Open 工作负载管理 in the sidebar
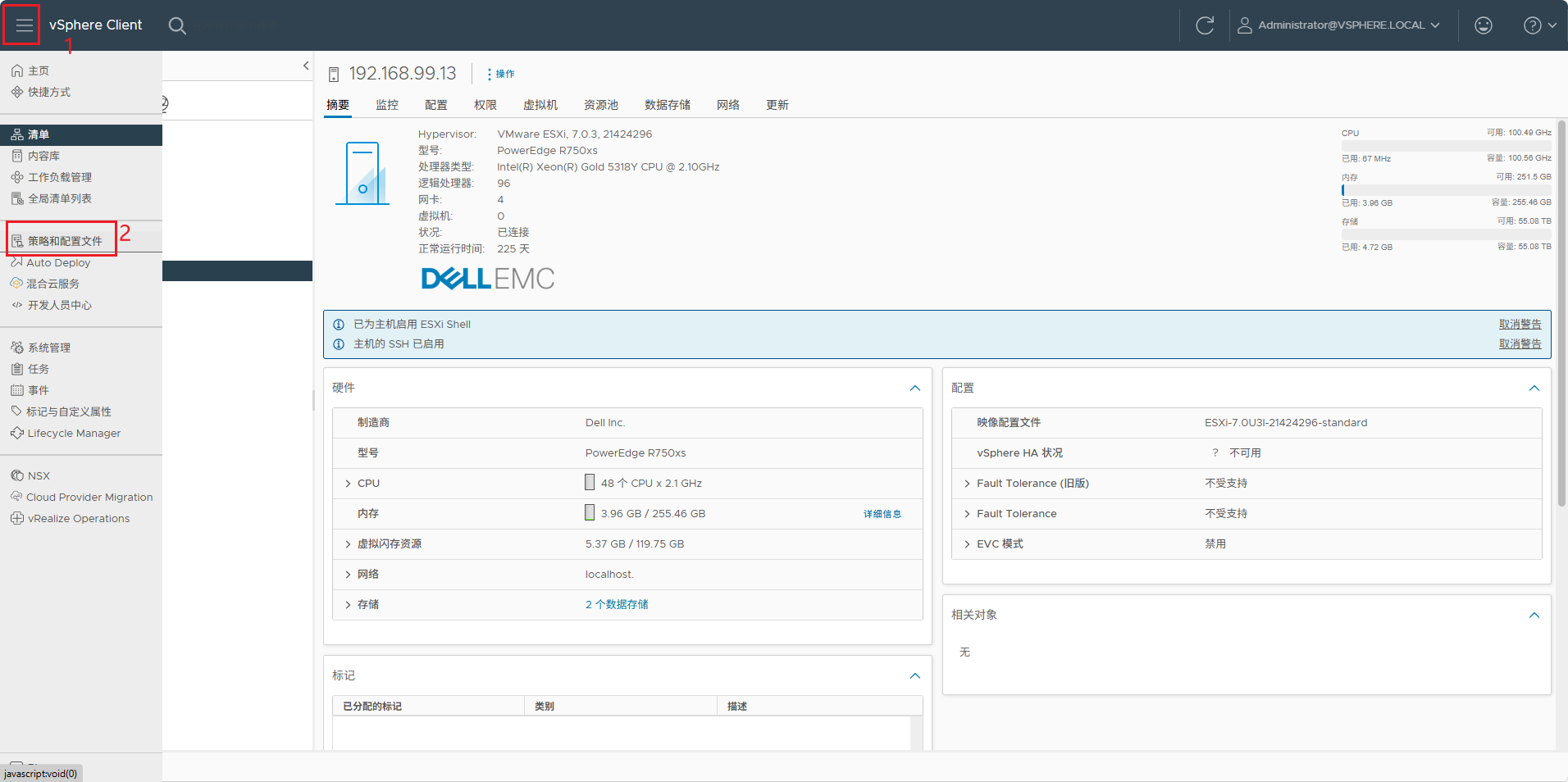Screen dimensions: 1568x782 pyautogui.click(x=51, y=177)
